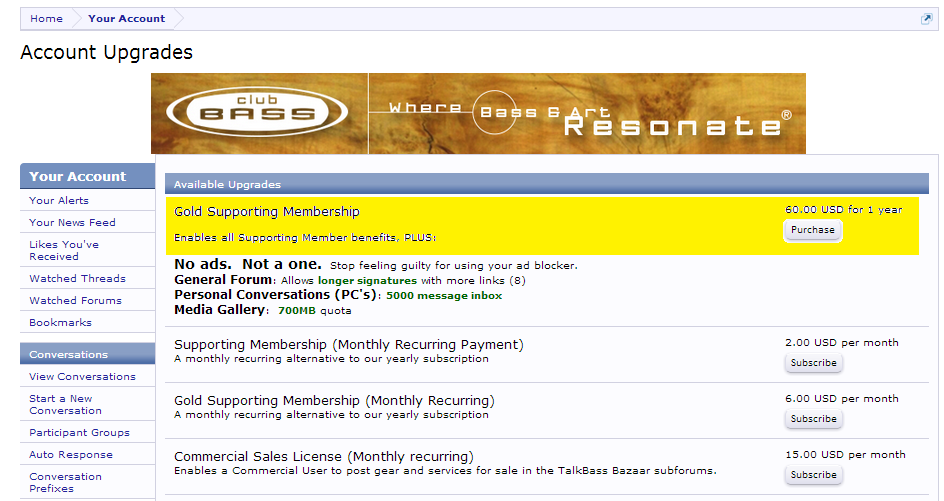Click the Account Upgrades page heading
Image resolution: width=944 pixels, height=501 pixels.
107,52
